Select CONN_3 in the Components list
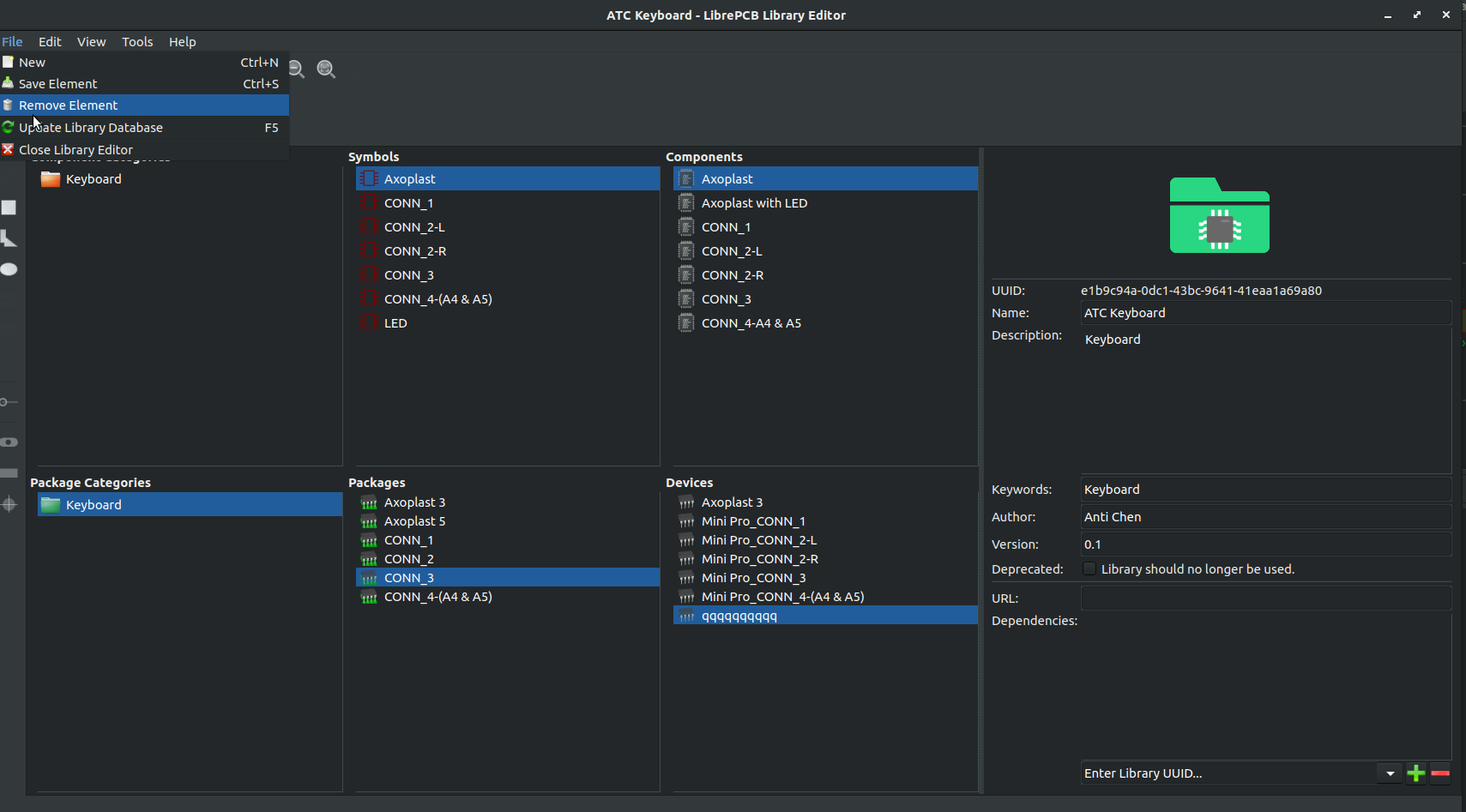The height and width of the screenshot is (812, 1466). pyautogui.click(x=825, y=299)
